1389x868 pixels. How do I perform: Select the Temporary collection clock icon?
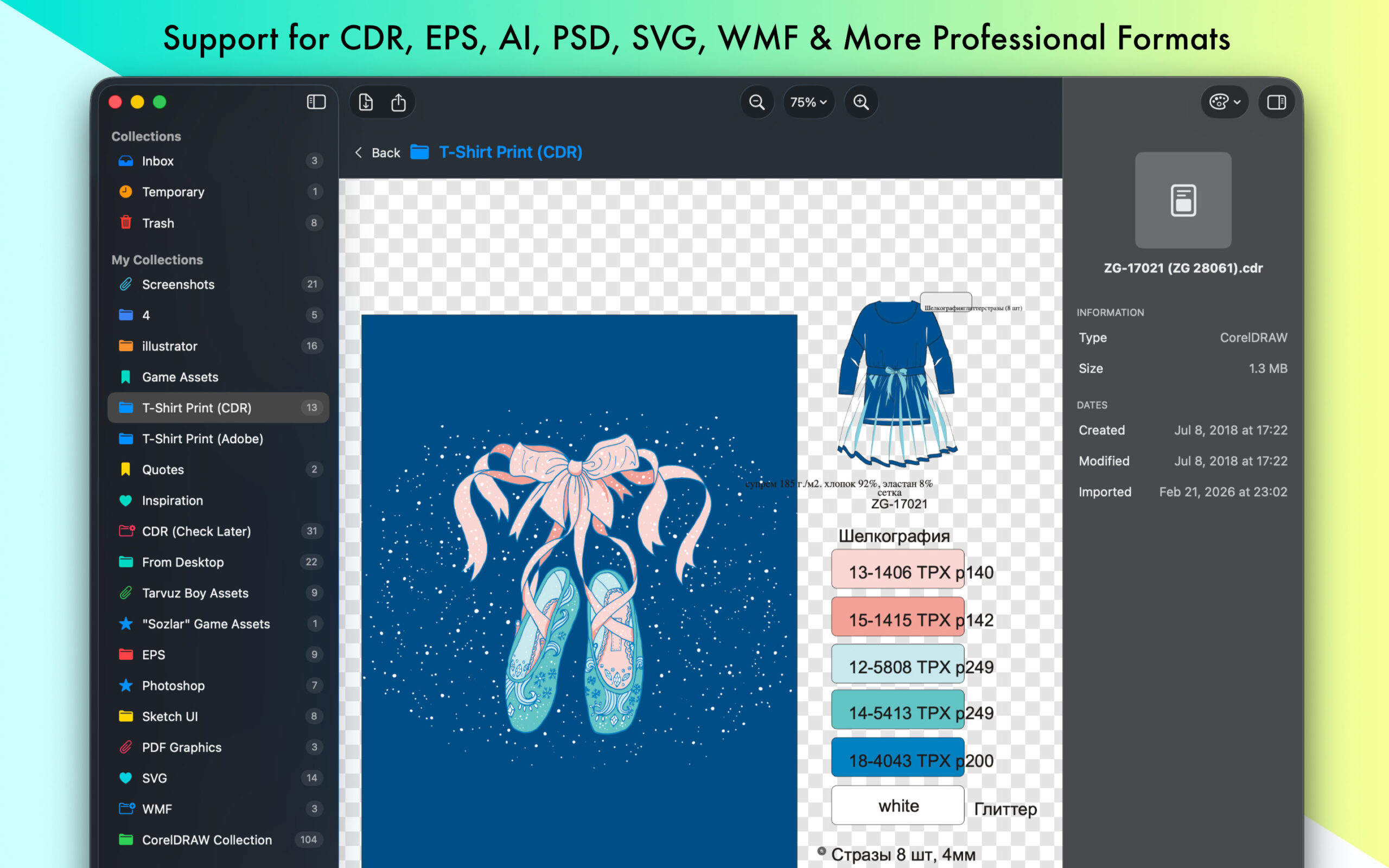point(126,192)
